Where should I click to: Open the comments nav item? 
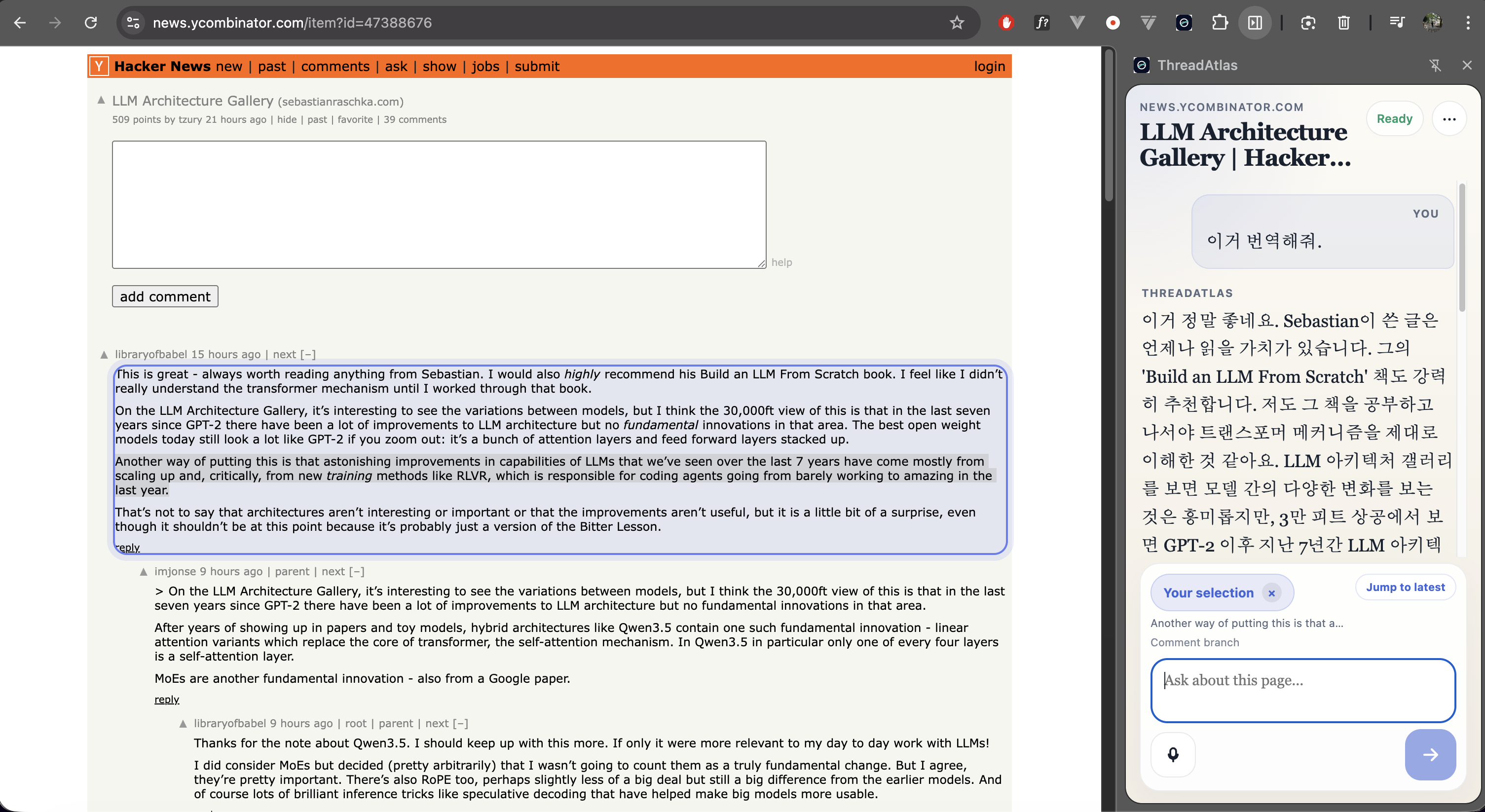pyautogui.click(x=335, y=66)
